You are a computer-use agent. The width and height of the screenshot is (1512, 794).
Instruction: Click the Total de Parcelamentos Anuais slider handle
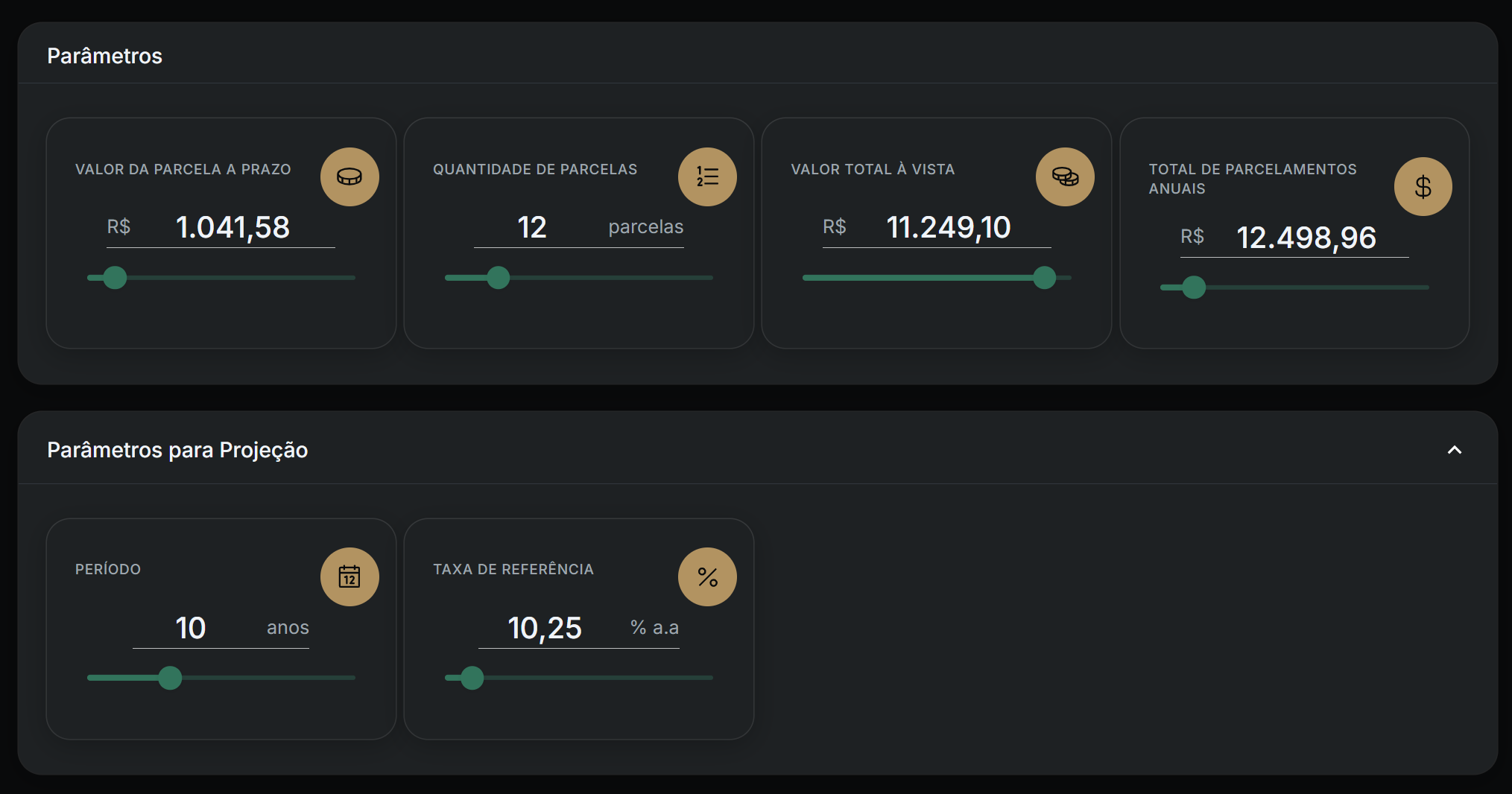pyautogui.click(x=1194, y=288)
